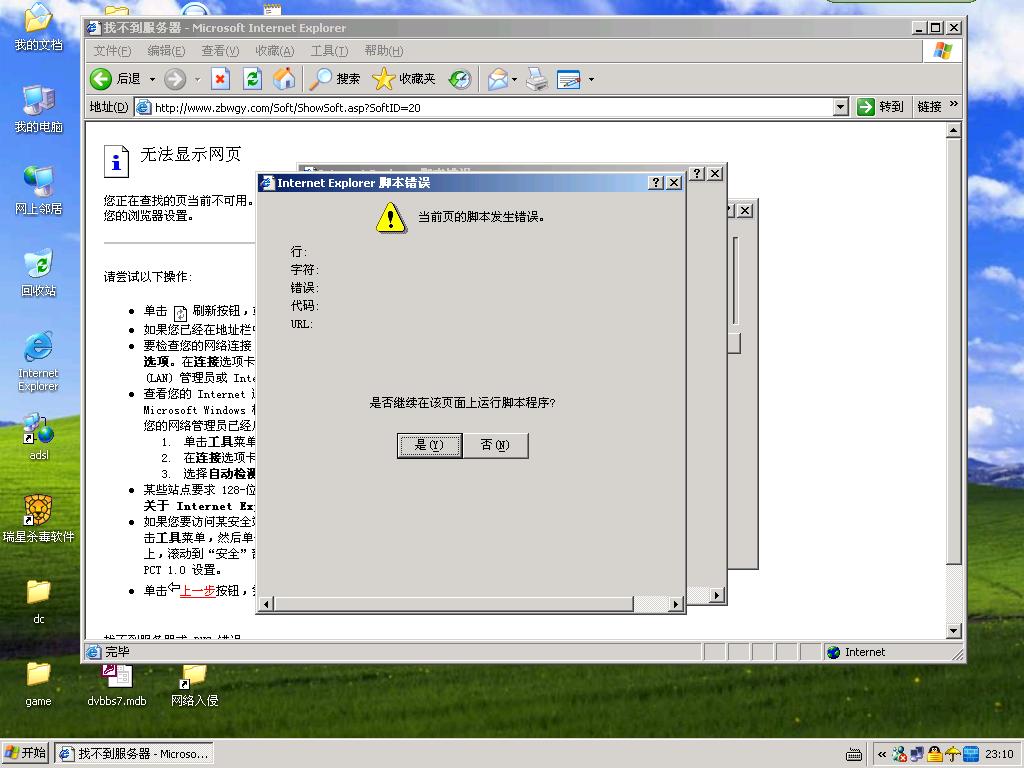Viewport: 1024px width, 768px height.
Task: Open the 工具(T) menu
Action: 329,51
